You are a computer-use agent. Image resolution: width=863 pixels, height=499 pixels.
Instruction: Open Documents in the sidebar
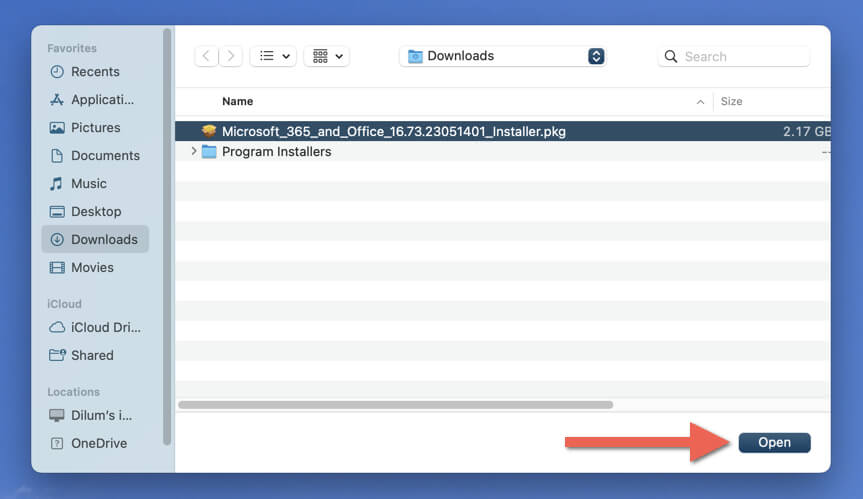[95, 156]
